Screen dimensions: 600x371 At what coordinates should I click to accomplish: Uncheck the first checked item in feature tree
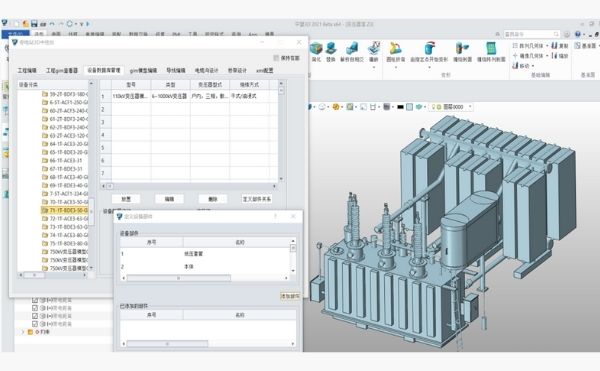tap(35, 300)
